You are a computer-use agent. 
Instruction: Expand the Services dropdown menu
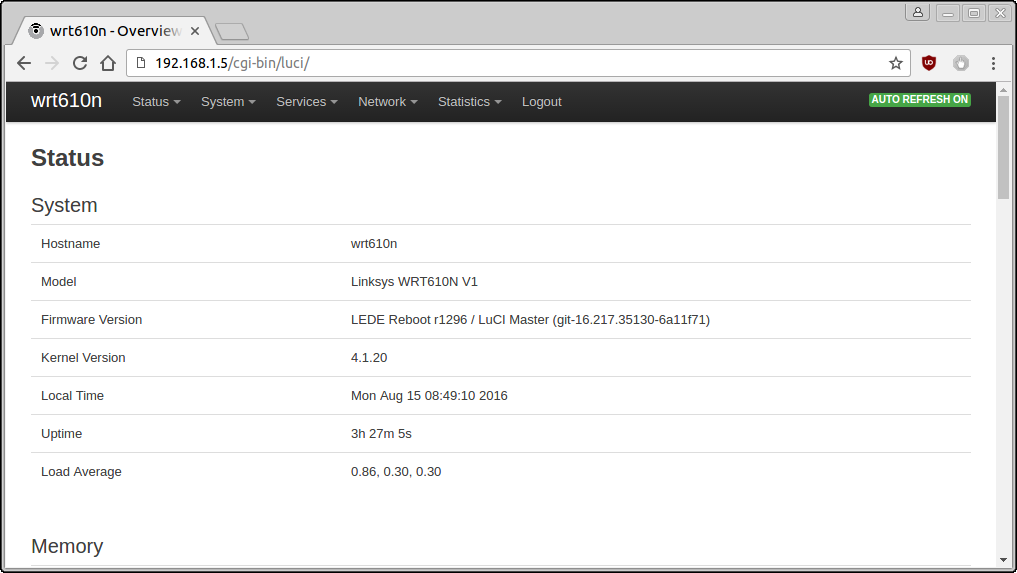[307, 102]
